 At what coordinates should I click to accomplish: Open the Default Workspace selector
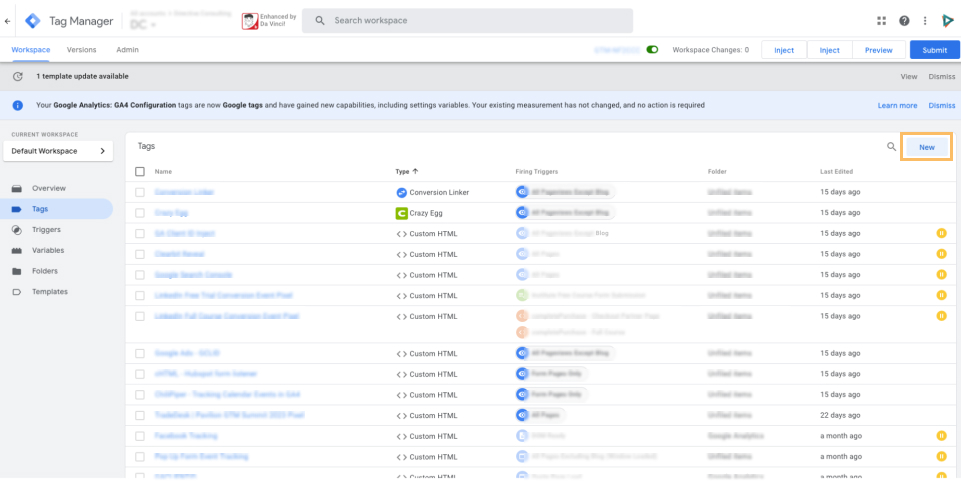(x=58, y=151)
